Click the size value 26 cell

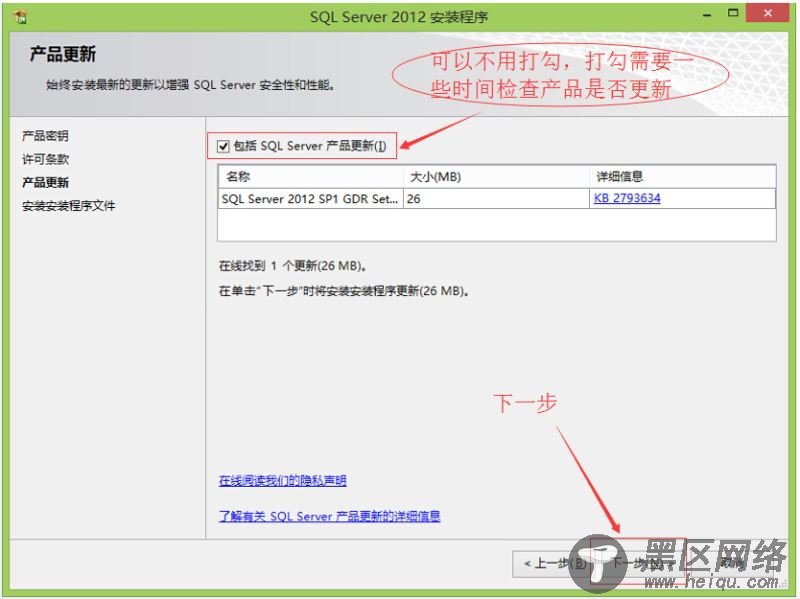(496, 199)
